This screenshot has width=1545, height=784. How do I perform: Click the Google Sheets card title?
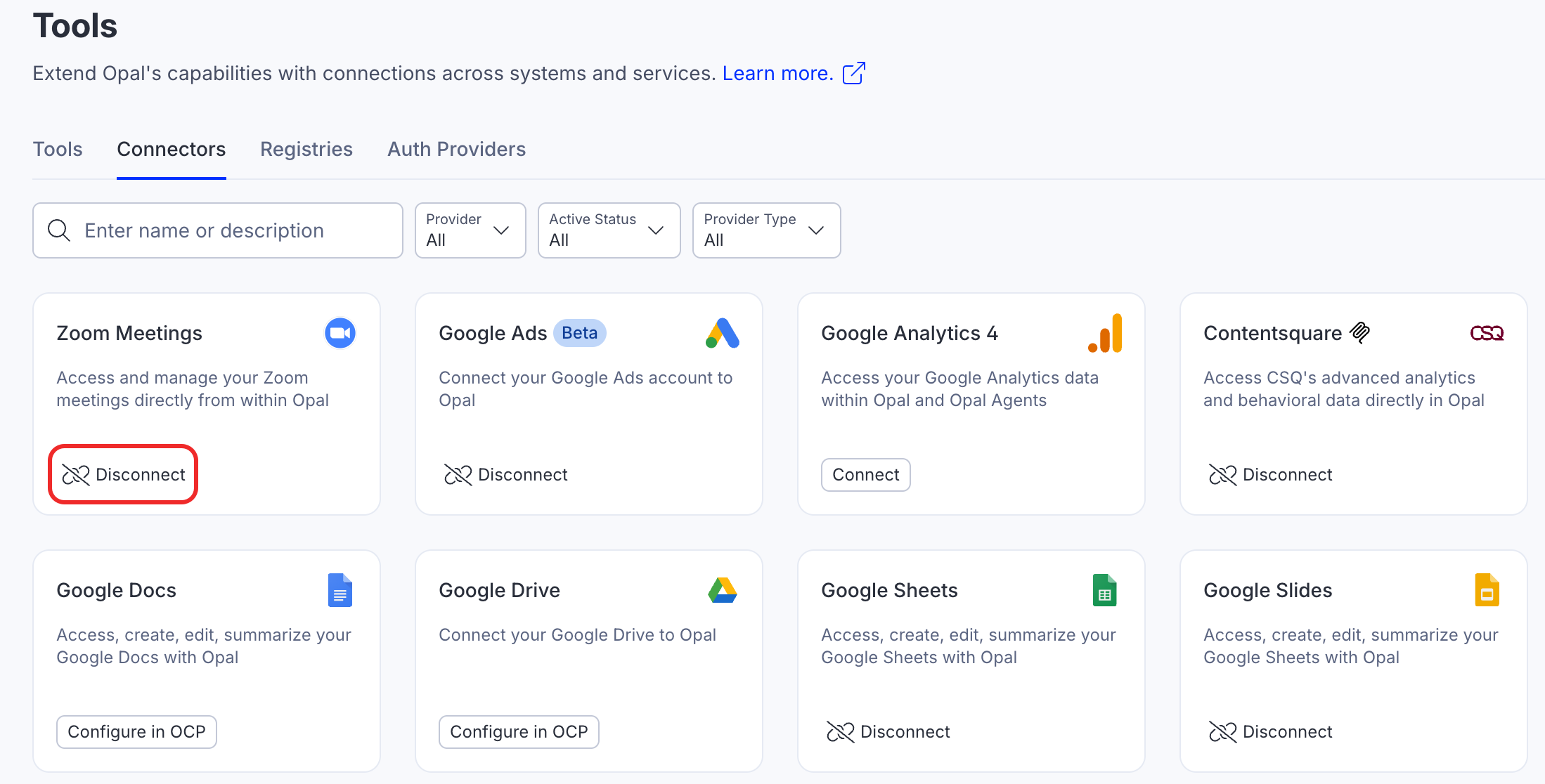(x=889, y=590)
